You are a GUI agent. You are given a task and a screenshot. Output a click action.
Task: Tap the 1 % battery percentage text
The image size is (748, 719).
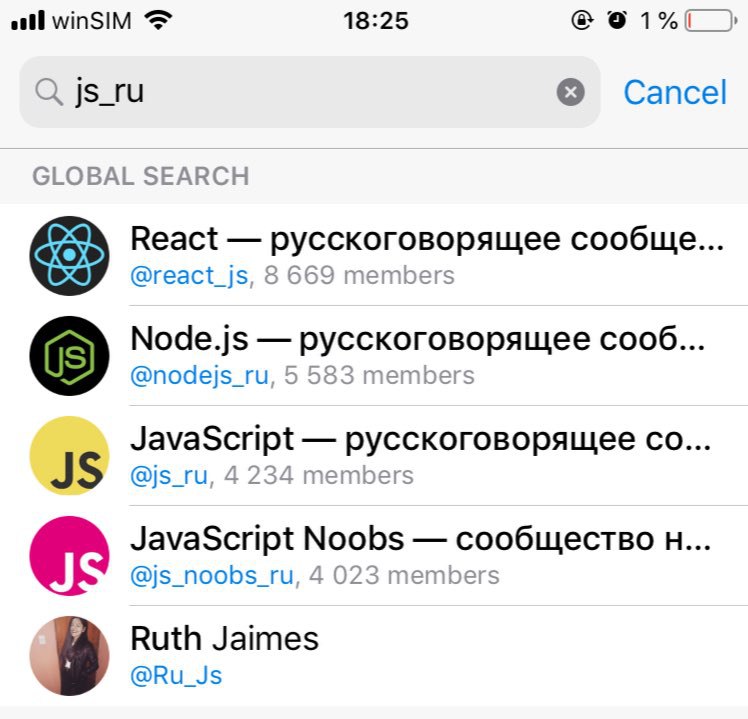tap(659, 21)
